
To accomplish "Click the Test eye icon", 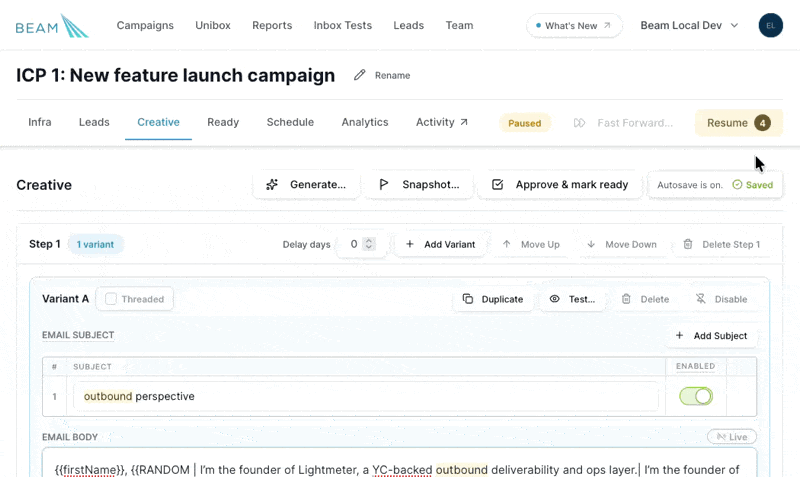I will 555,299.
